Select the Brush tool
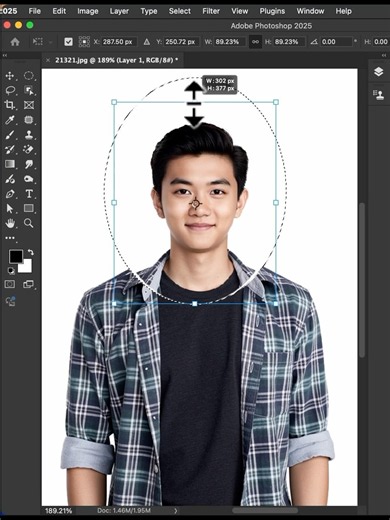 [10, 135]
